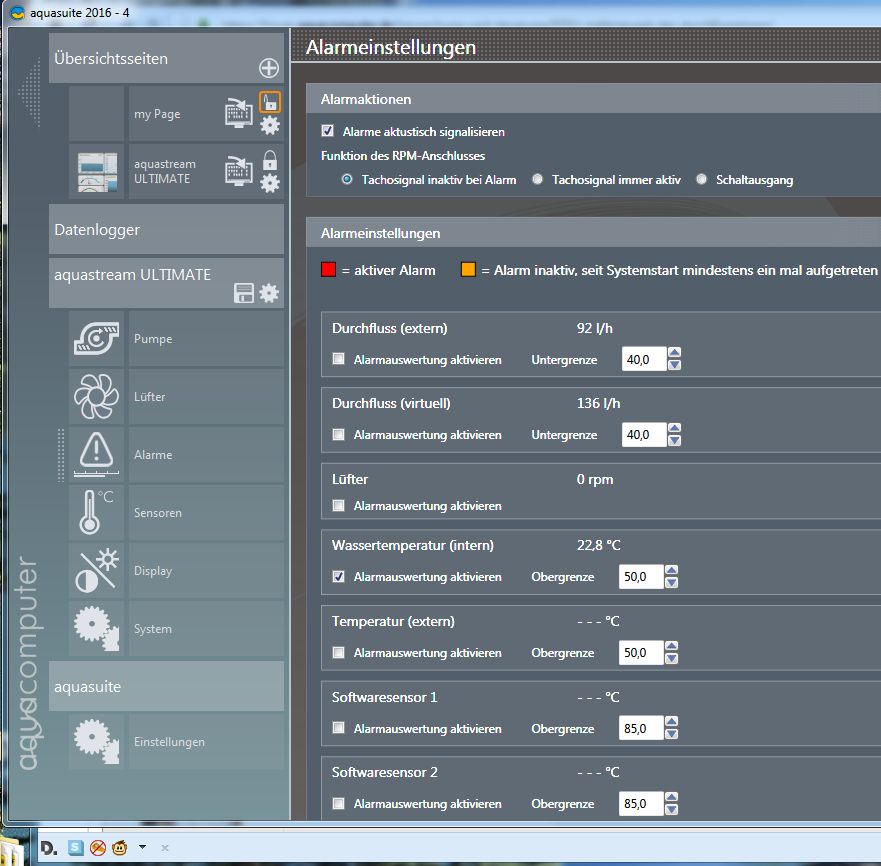Click the Wassertemperatur Obergrenze value field
Screen dimensions: 881x866
(641, 577)
